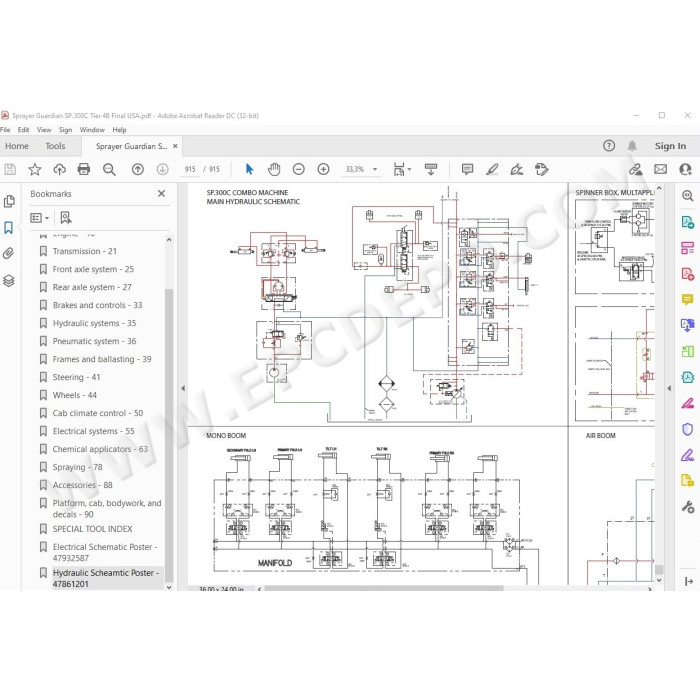Viewport: 700px width, 700px height.
Task: Open page thumbnails panel icon
Action: point(9,201)
